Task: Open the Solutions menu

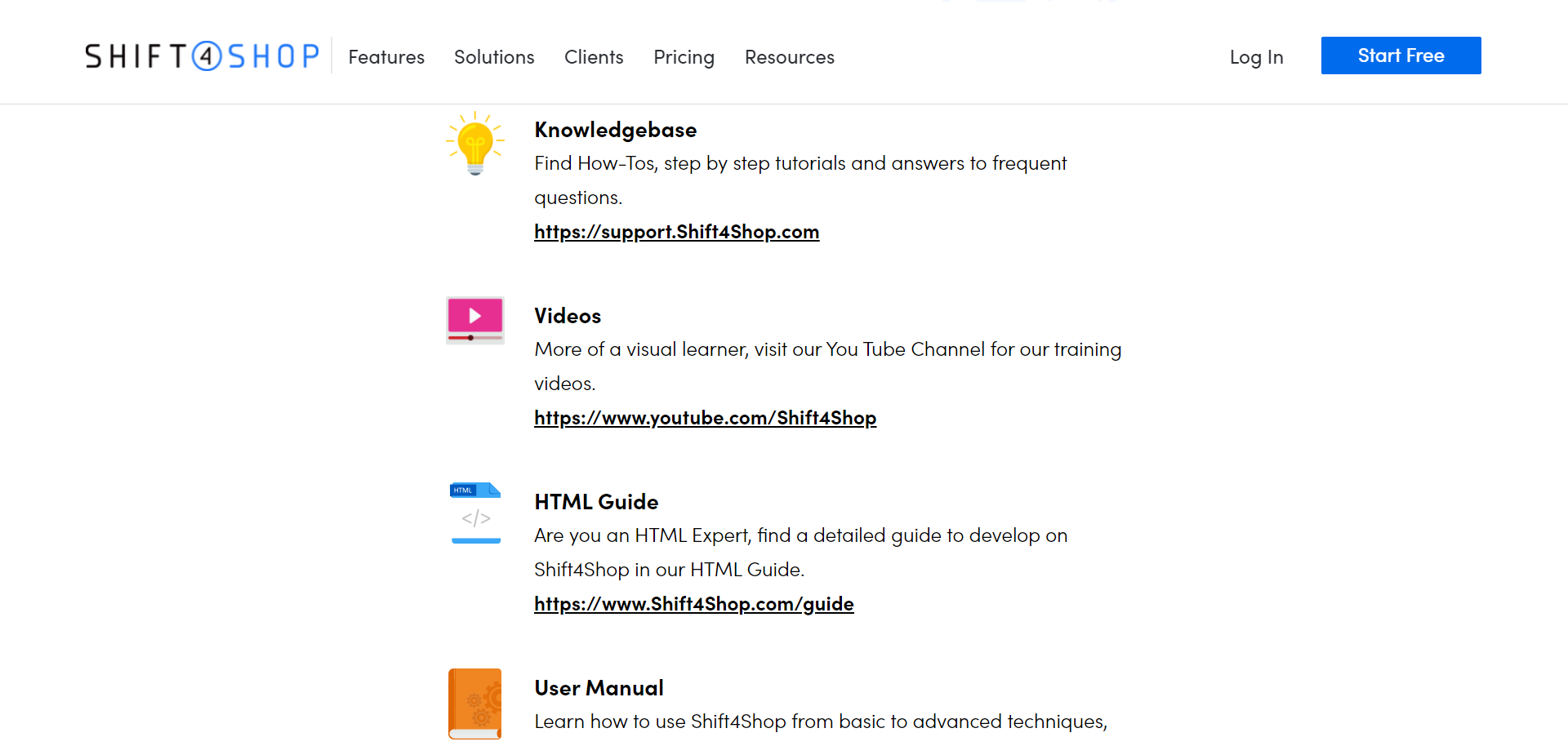Action: click(494, 57)
